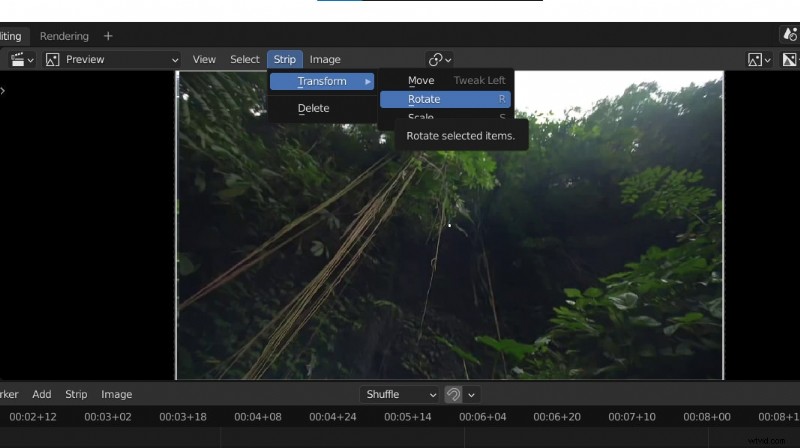Choose Move from the Transform submenu
This screenshot has height=448, width=800.
click(x=445, y=81)
